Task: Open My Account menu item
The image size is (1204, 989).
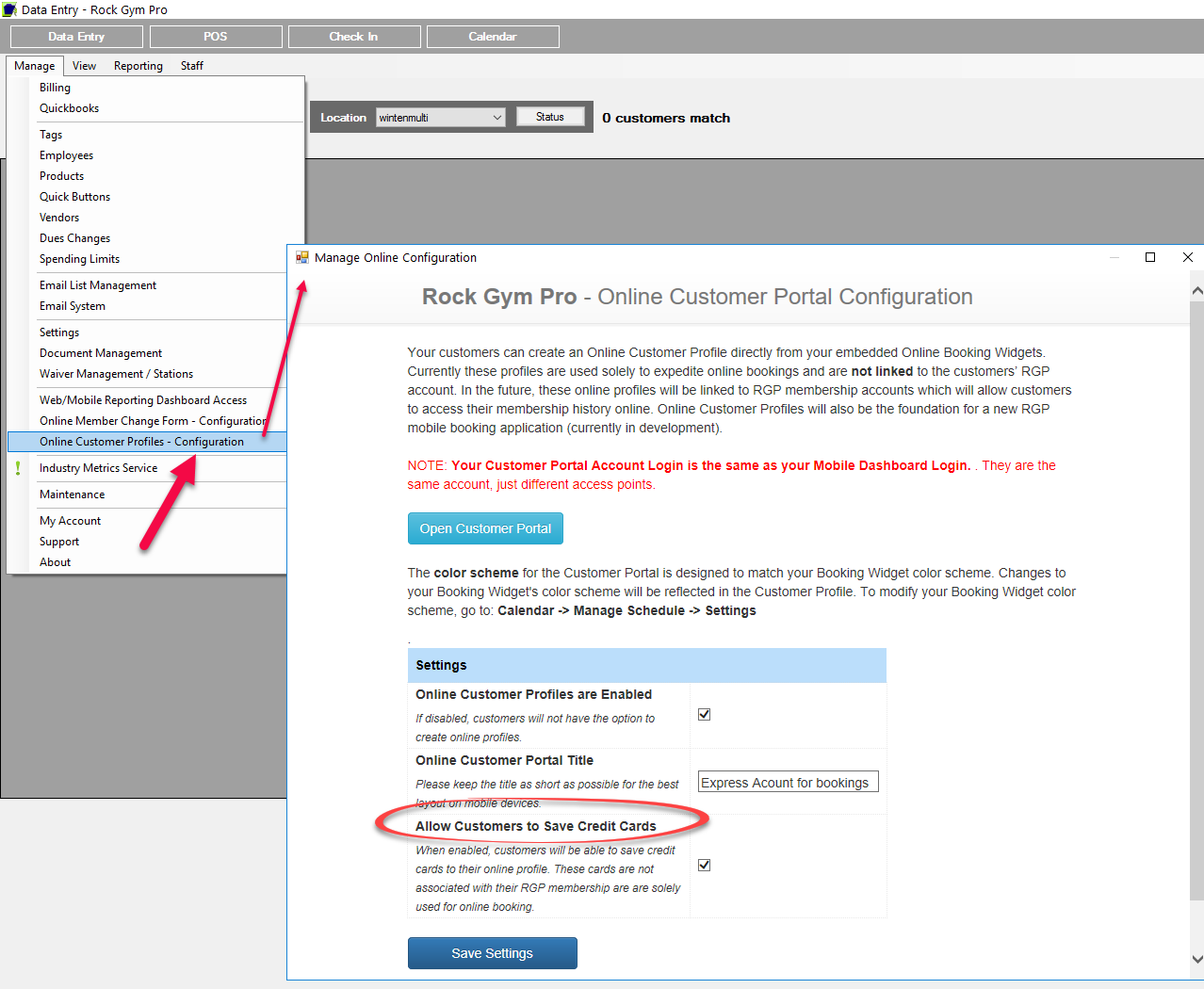Action: [147, 521]
